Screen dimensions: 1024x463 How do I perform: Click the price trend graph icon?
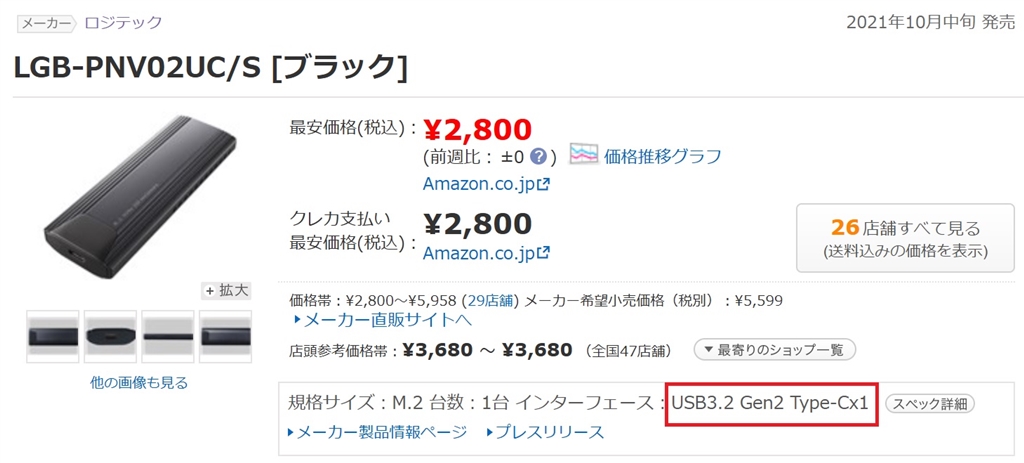[584, 155]
